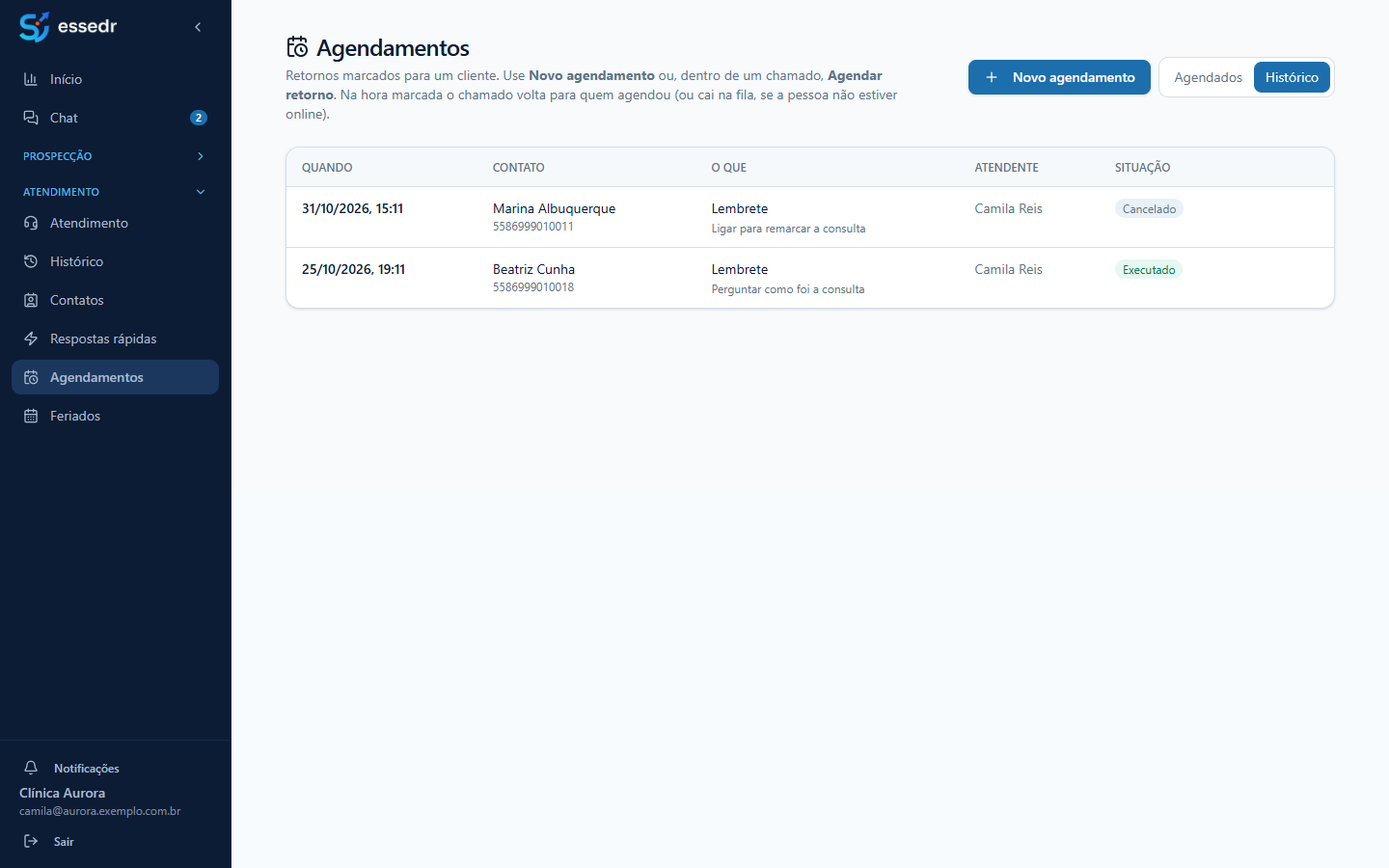The image size is (1389, 868).
Task: Click the QUANDO column header
Action: 327,167
